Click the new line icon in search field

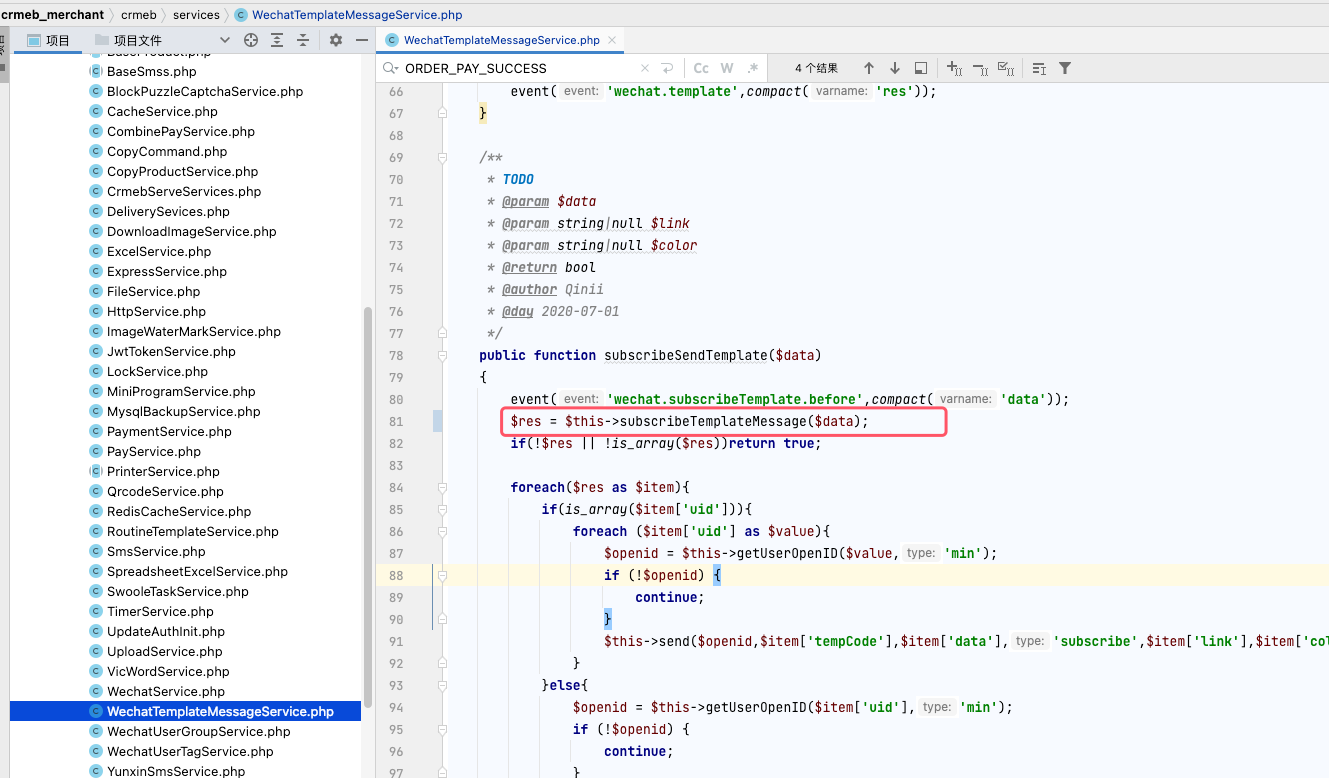667,68
